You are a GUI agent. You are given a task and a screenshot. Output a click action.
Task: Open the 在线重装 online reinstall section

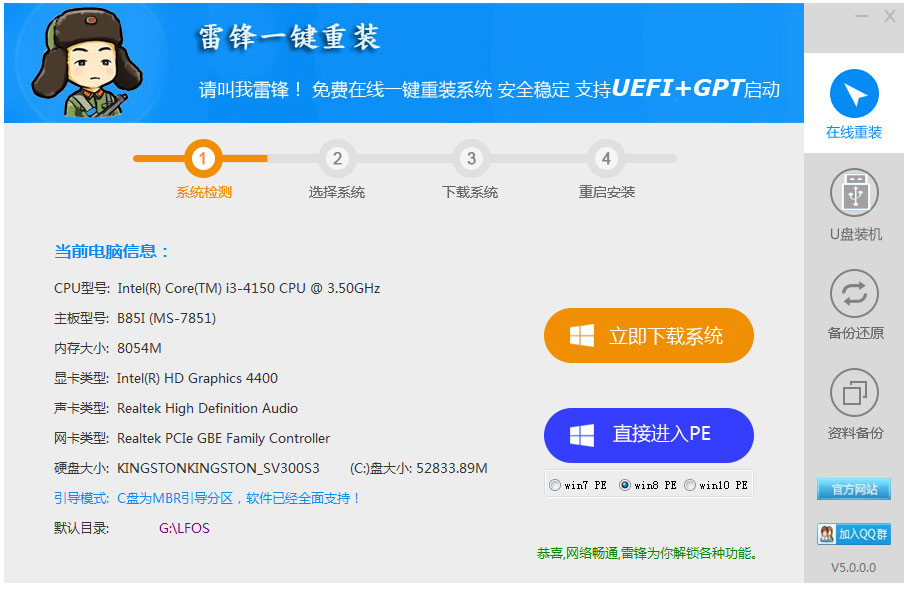point(853,104)
